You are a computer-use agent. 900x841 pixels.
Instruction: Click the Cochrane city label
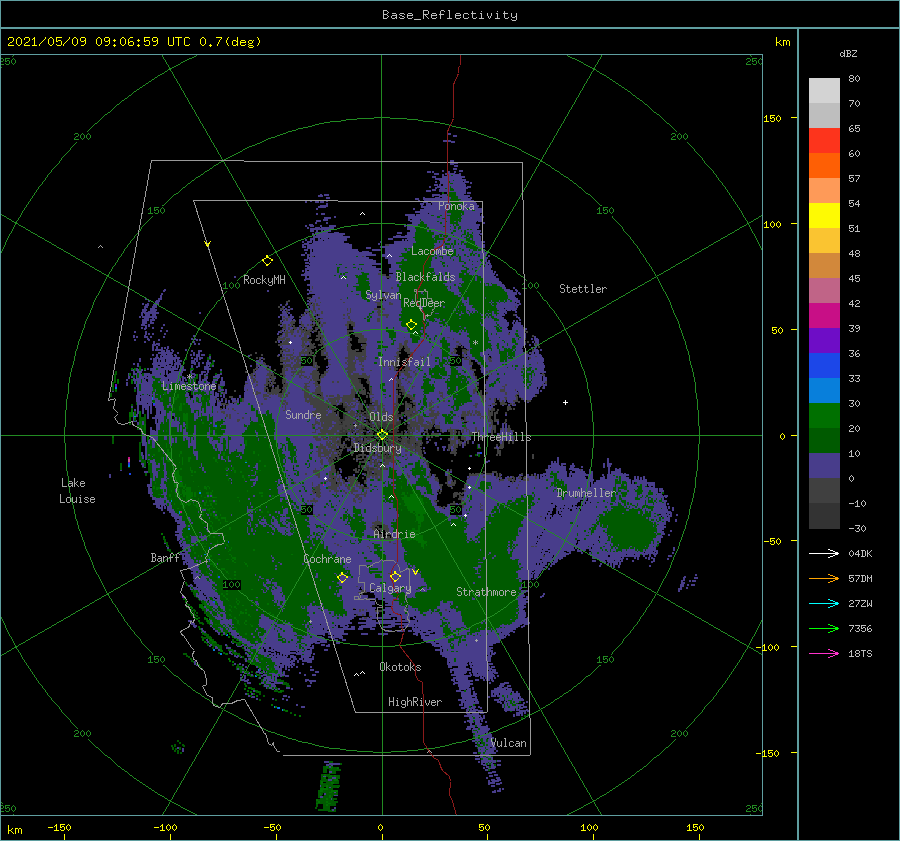[327, 559]
